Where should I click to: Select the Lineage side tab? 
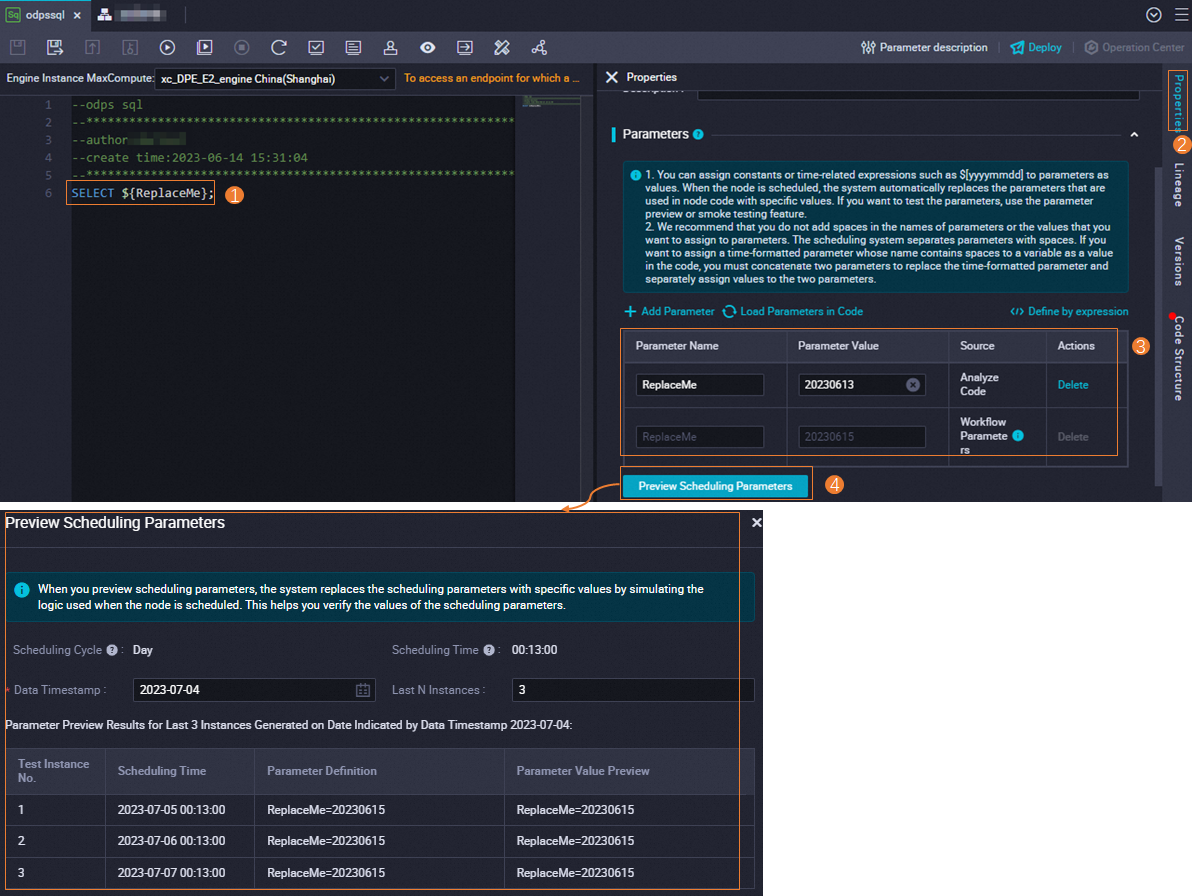(x=1179, y=184)
